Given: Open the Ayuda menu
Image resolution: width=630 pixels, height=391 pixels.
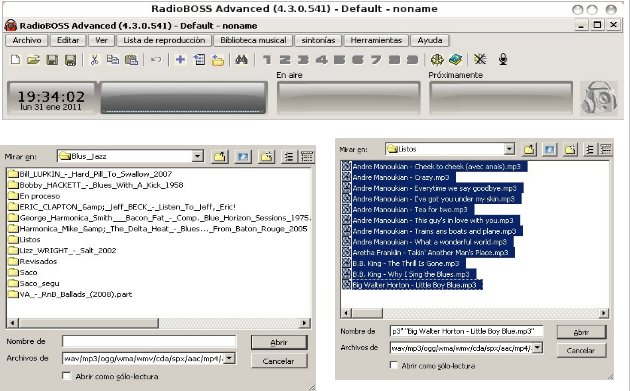Looking at the screenshot, I should (430, 40).
